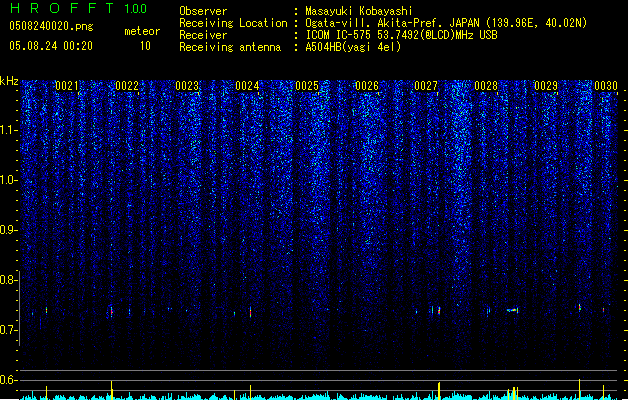Click the timestamp 05.08.24 00:20
The height and width of the screenshot is (400, 629).
point(51,46)
